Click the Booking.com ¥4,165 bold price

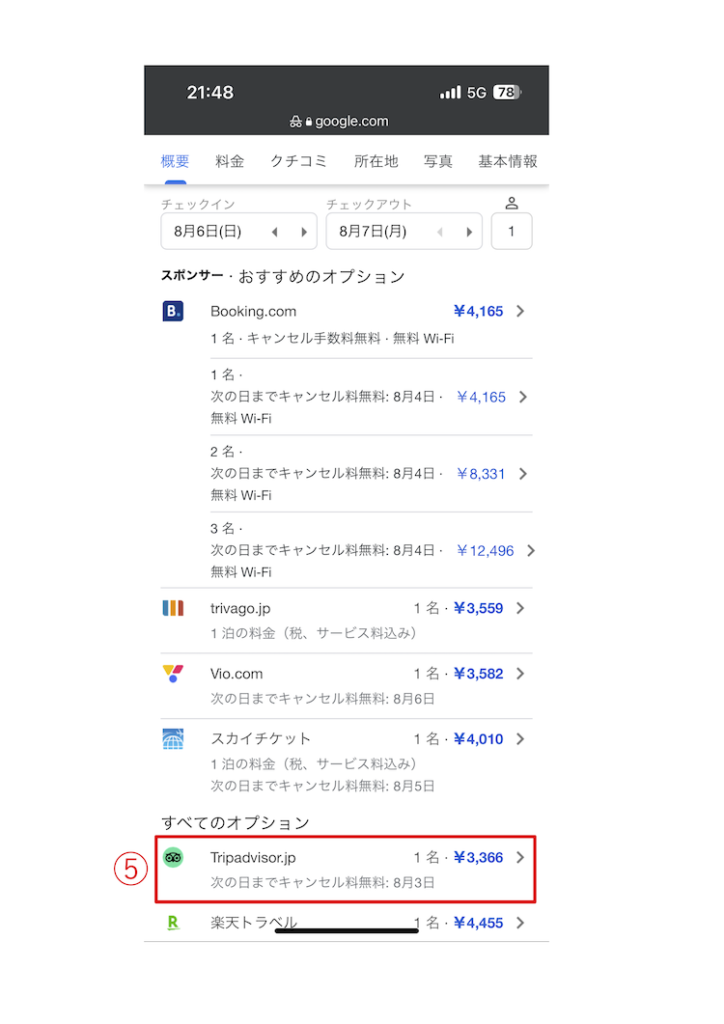479,312
